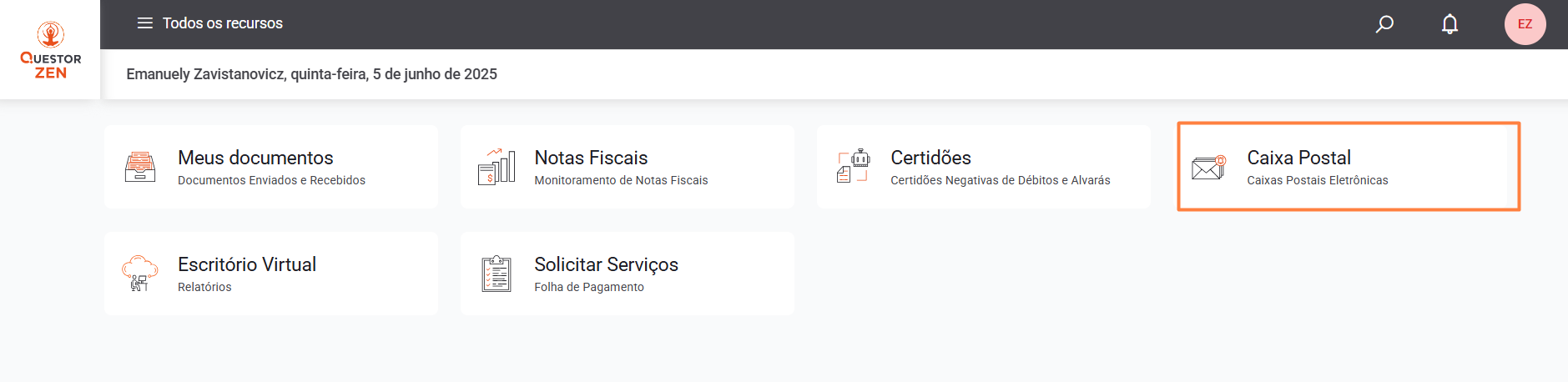
Task: Open the notifications bell
Action: (x=1450, y=24)
